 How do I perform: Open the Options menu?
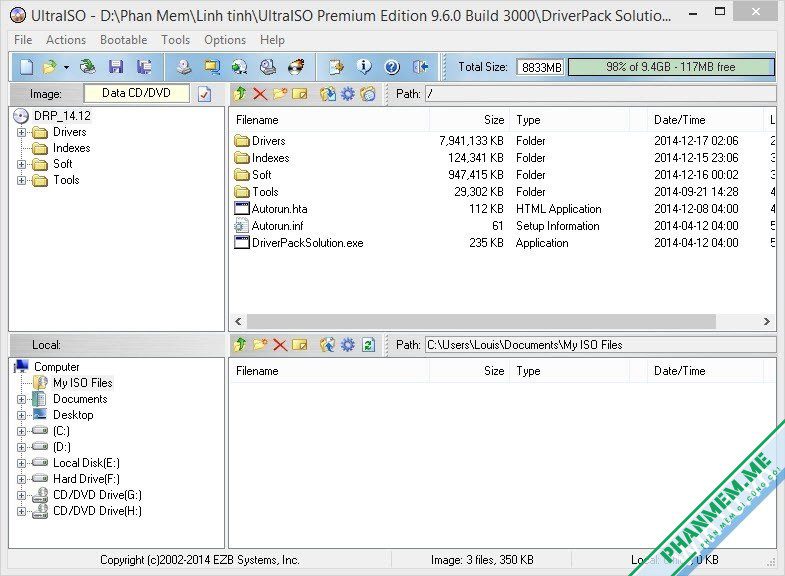[x=225, y=40]
